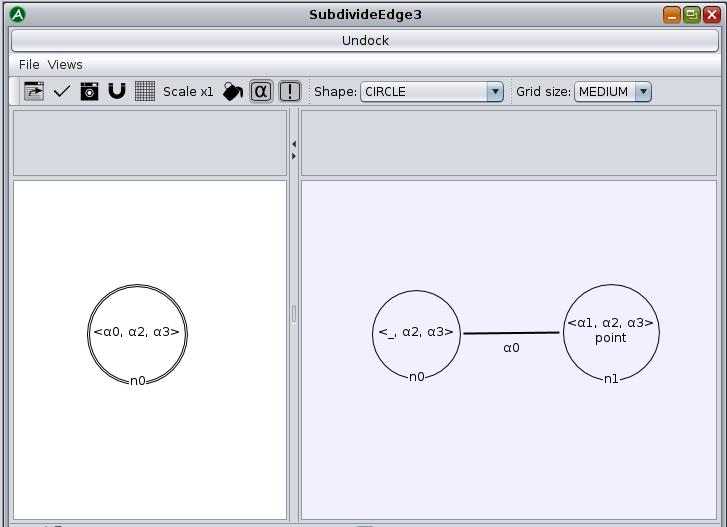This screenshot has width=727, height=527.
Task: Click the <α1, α2, α3> orbit text
Action: point(611,323)
